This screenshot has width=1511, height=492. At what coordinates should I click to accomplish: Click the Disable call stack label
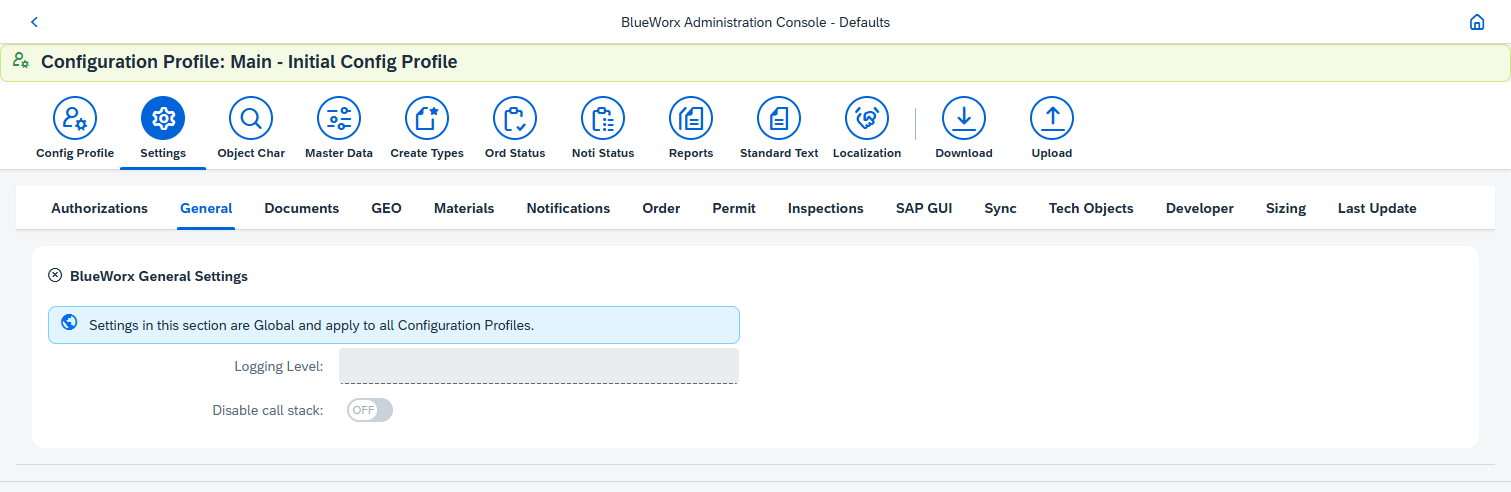[268, 410]
